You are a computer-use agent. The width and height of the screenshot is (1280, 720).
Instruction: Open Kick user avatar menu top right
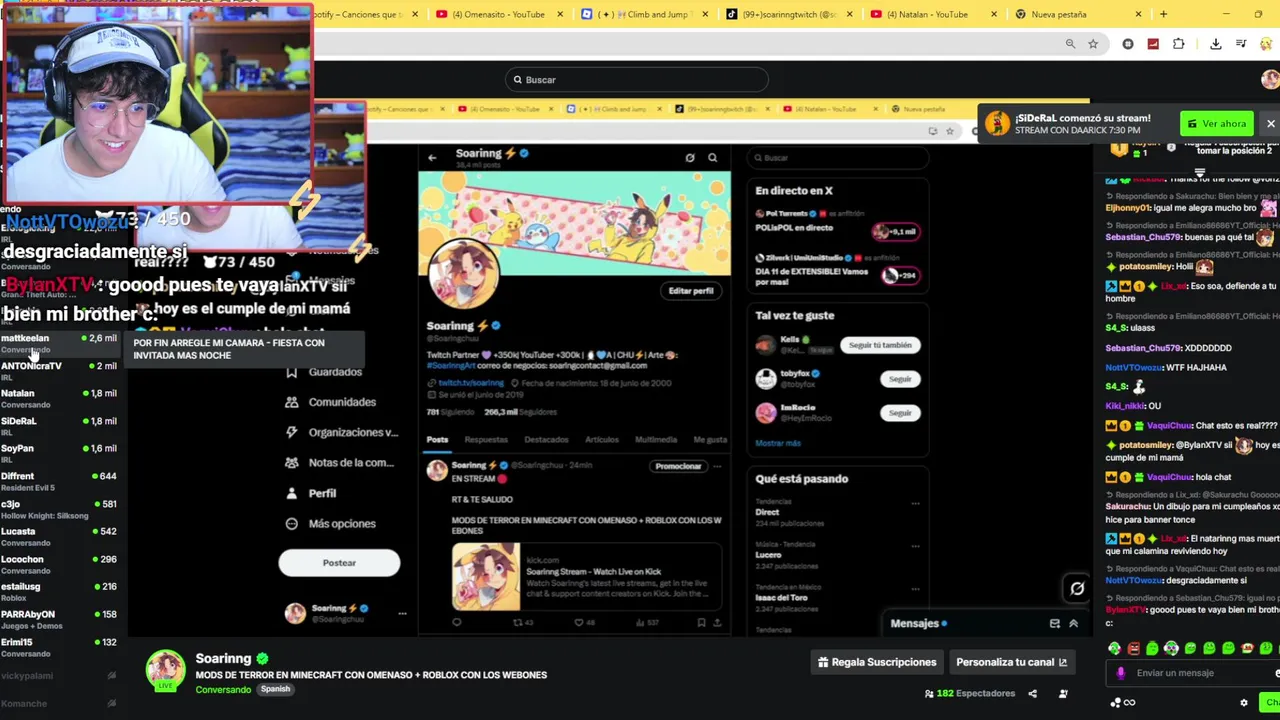coord(1270,80)
